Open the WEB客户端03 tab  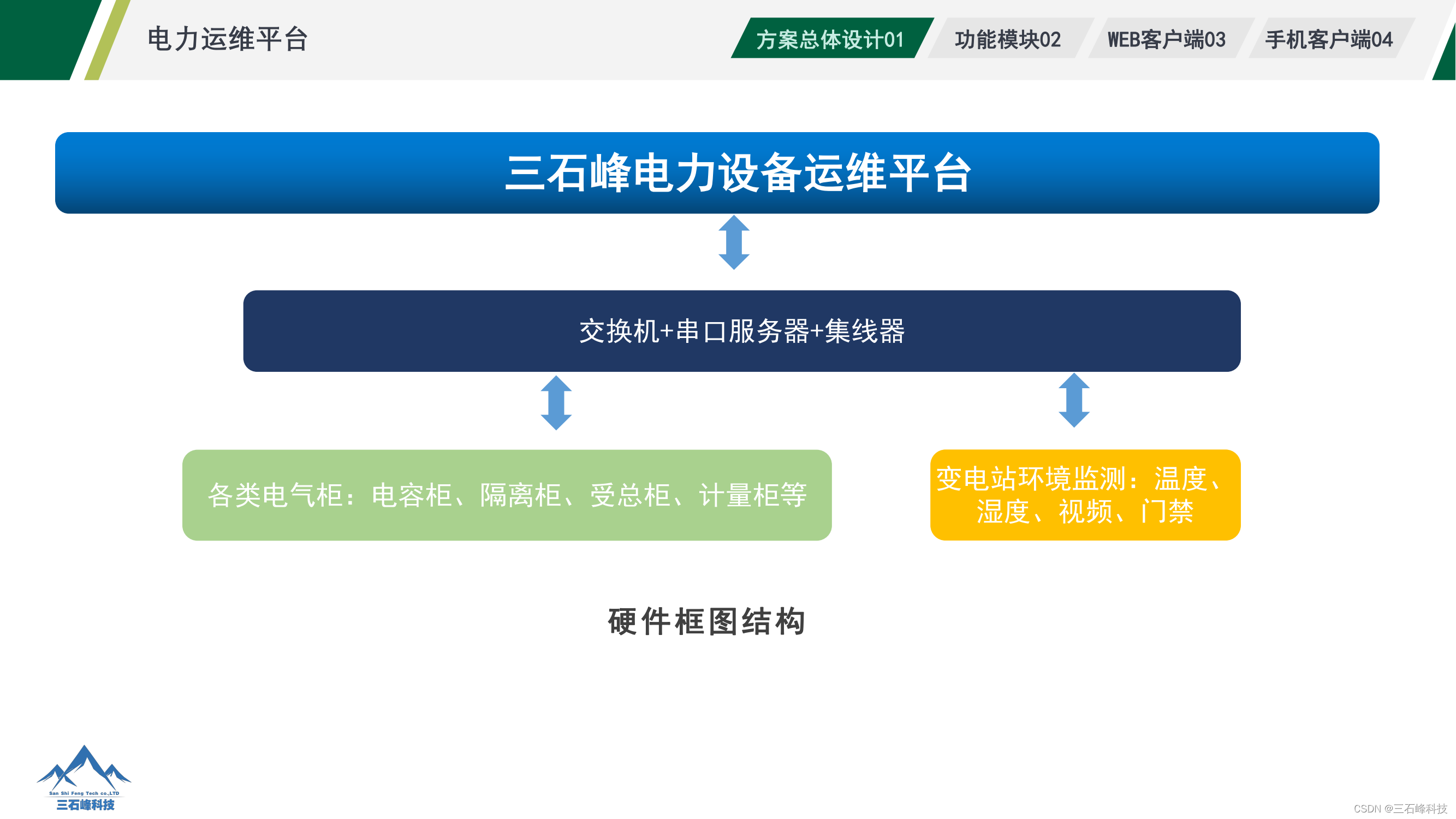point(1167,39)
